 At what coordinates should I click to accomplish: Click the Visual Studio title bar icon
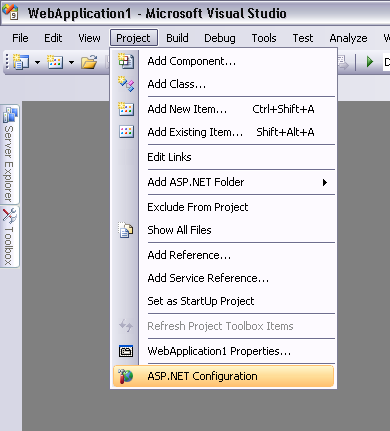pyautogui.click(x=10, y=12)
